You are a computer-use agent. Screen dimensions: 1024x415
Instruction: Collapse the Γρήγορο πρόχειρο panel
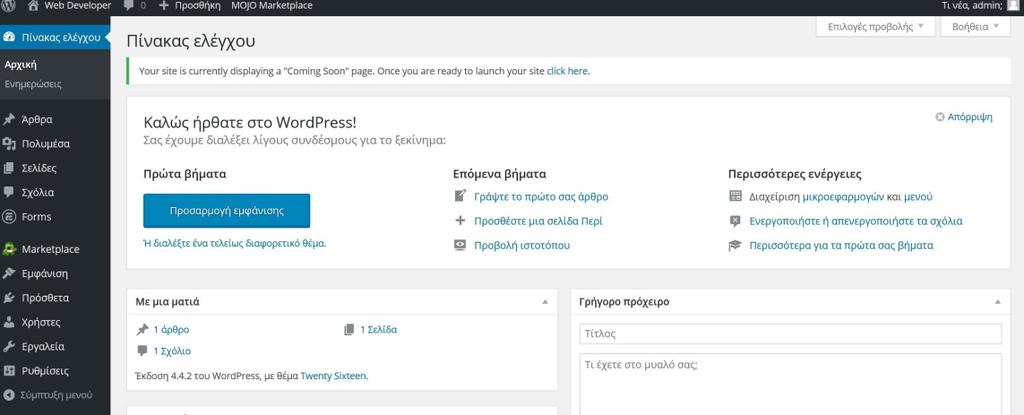tap(997, 302)
